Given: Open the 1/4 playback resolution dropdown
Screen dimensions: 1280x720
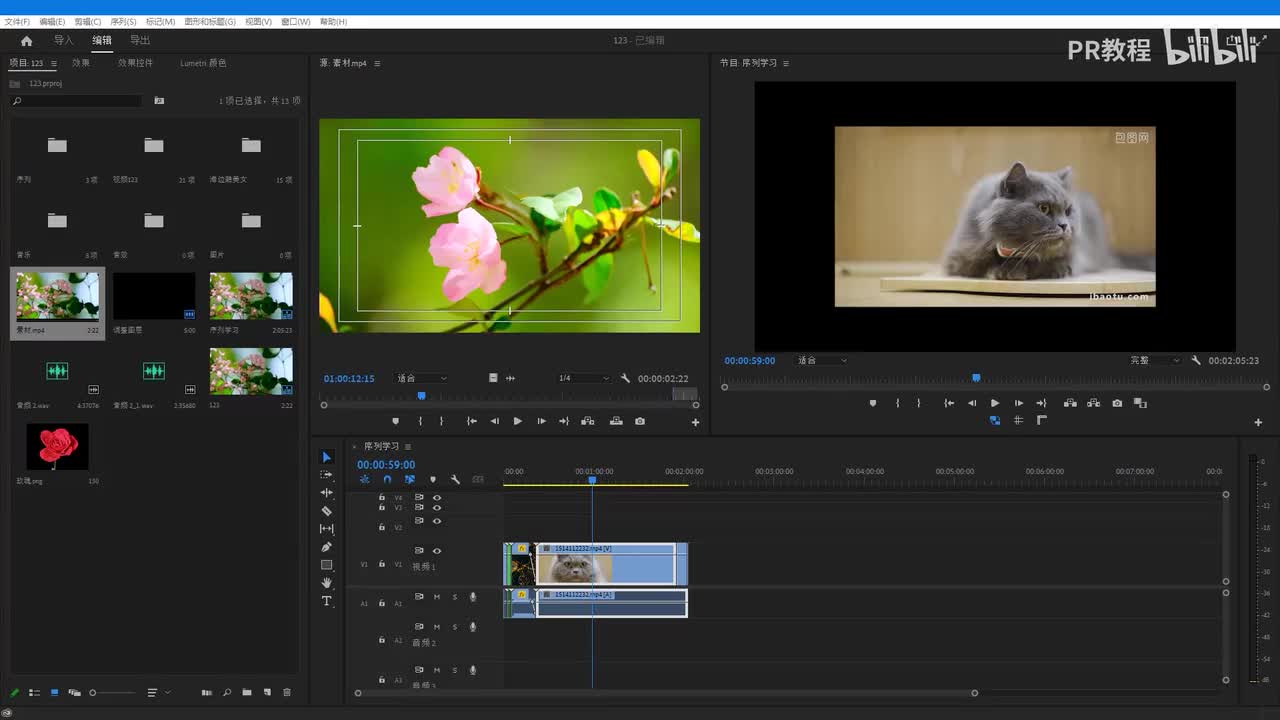Looking at the screenshot, I should click(584, 378).
